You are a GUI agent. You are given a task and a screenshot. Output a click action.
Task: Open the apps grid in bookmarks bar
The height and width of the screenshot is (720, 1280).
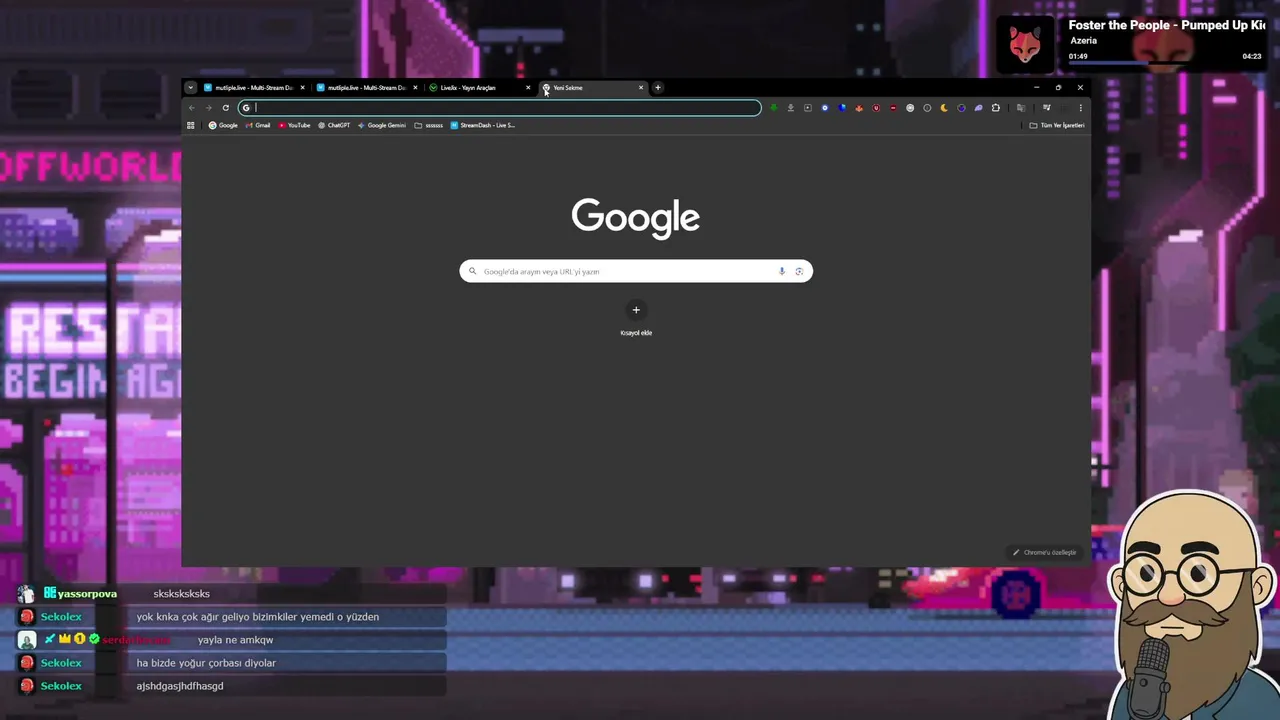pyautogui.click(x=190, y=125)
